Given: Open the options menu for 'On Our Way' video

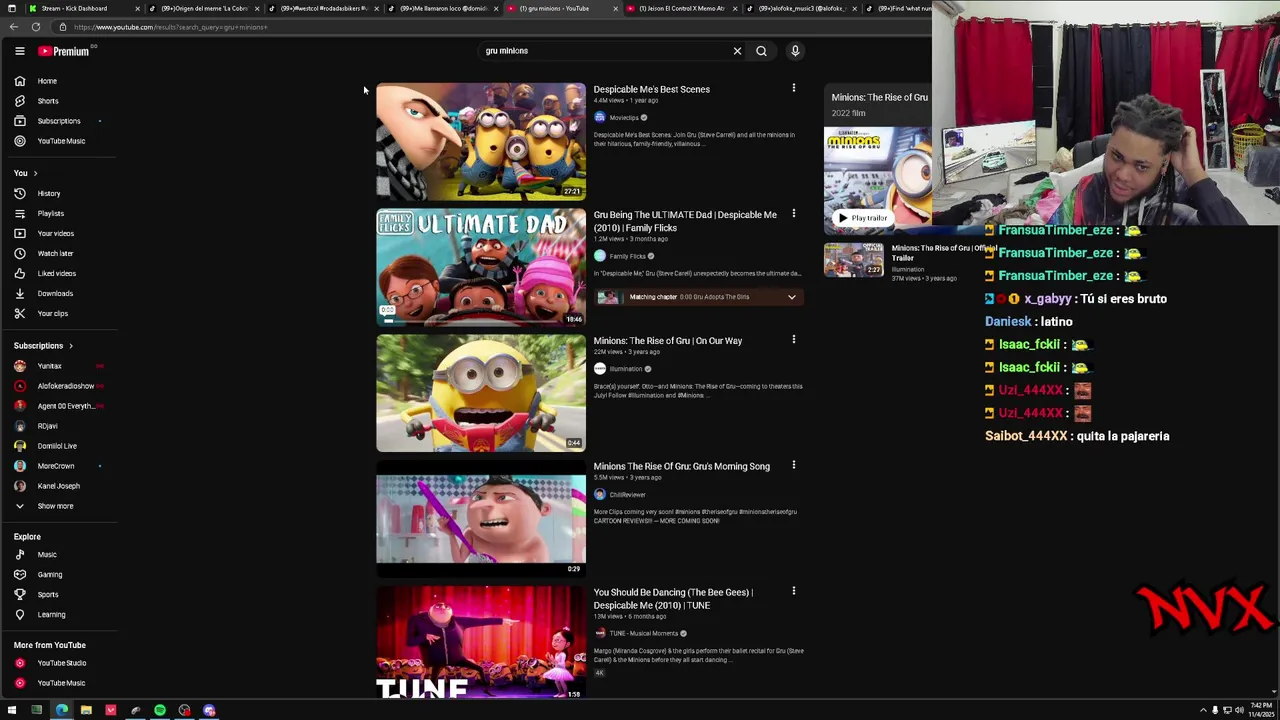Looking at the screenshot, I should coord(794,339).
